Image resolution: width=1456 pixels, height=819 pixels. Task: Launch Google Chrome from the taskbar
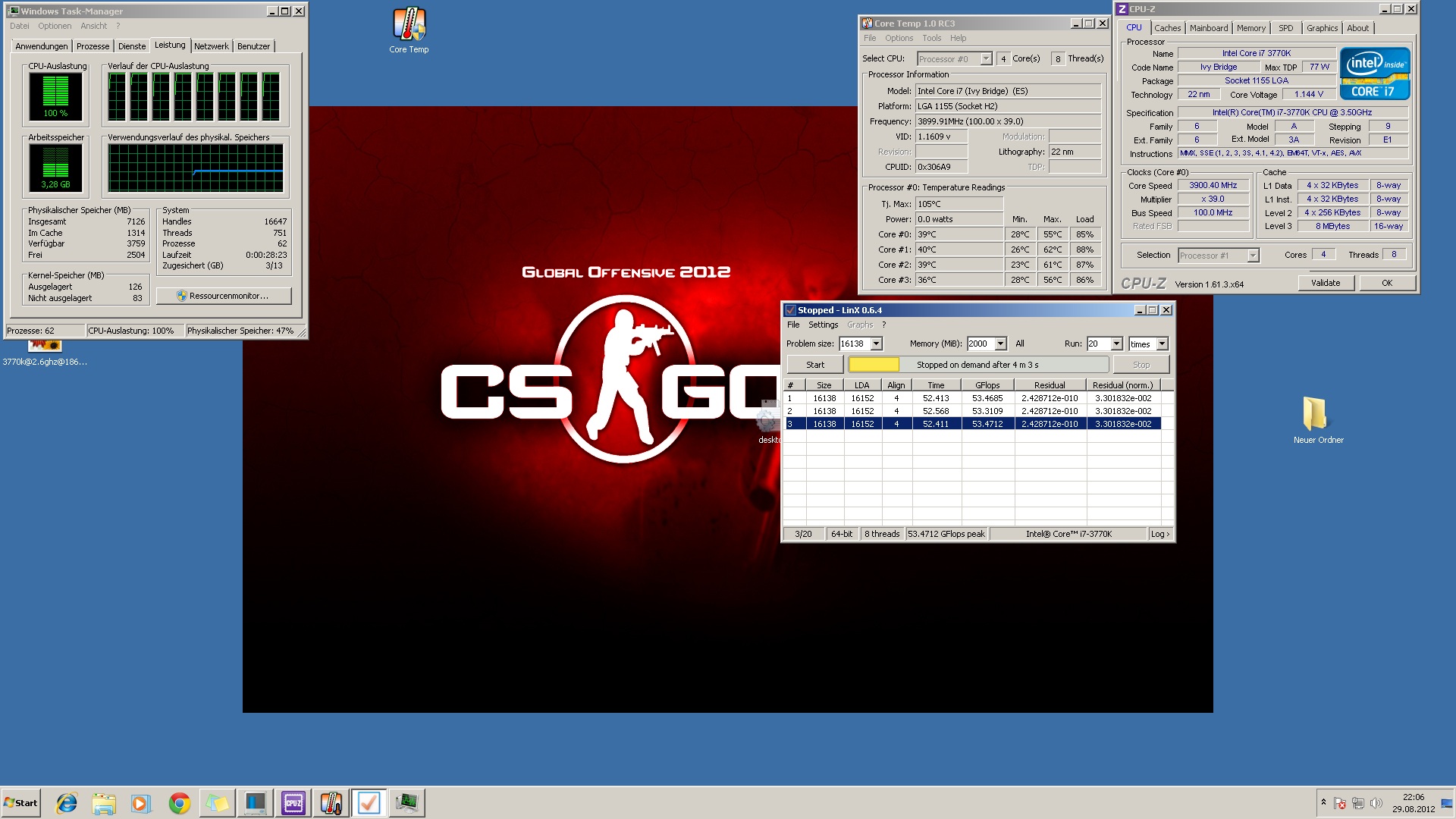(x=179, y=803)
